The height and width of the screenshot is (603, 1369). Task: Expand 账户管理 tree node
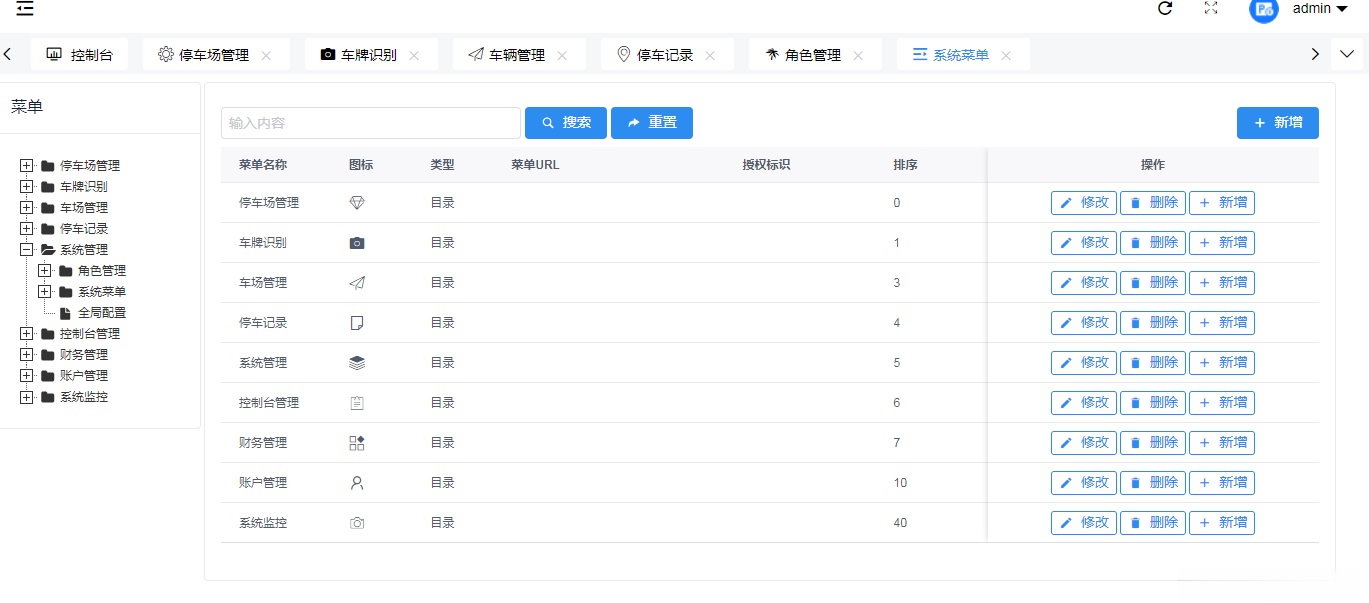tap(27, 376)
